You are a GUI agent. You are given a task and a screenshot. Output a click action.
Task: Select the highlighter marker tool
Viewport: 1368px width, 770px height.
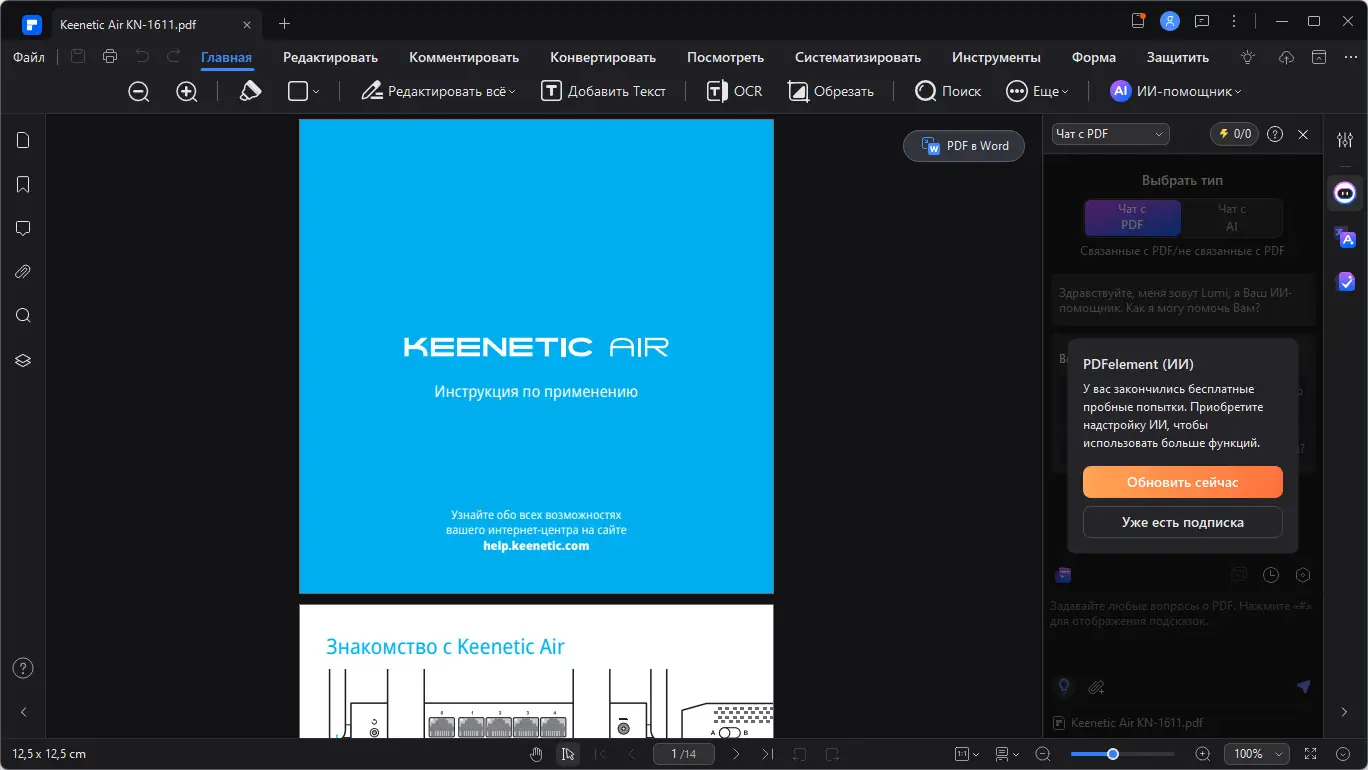250,91
